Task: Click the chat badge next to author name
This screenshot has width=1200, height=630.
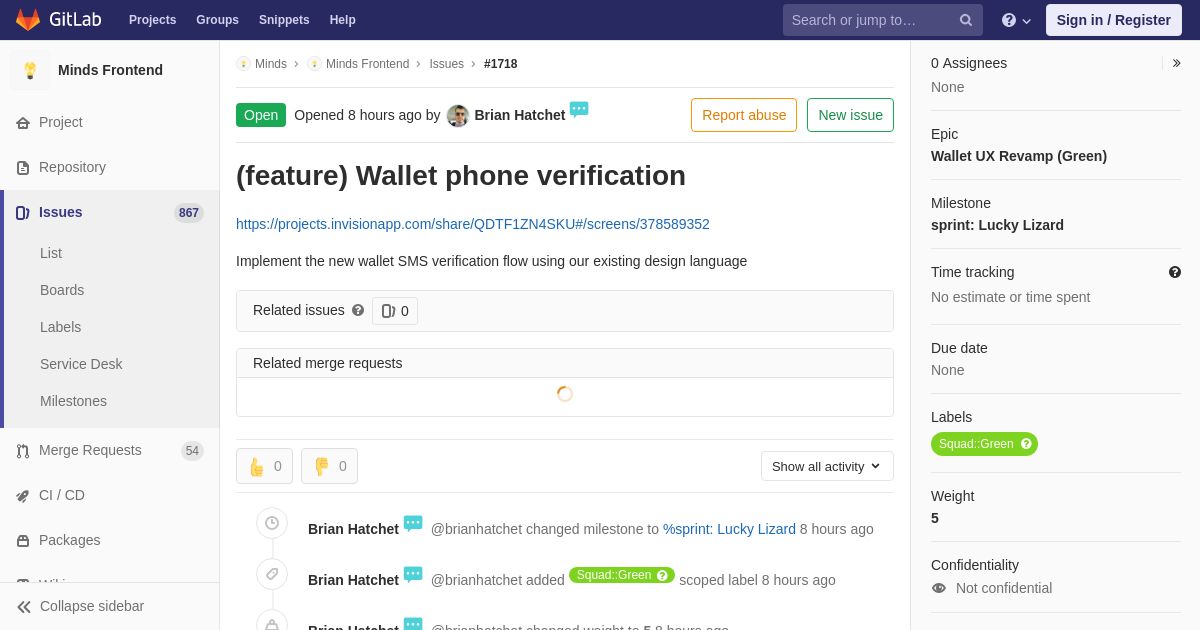Action: [579, 110]
